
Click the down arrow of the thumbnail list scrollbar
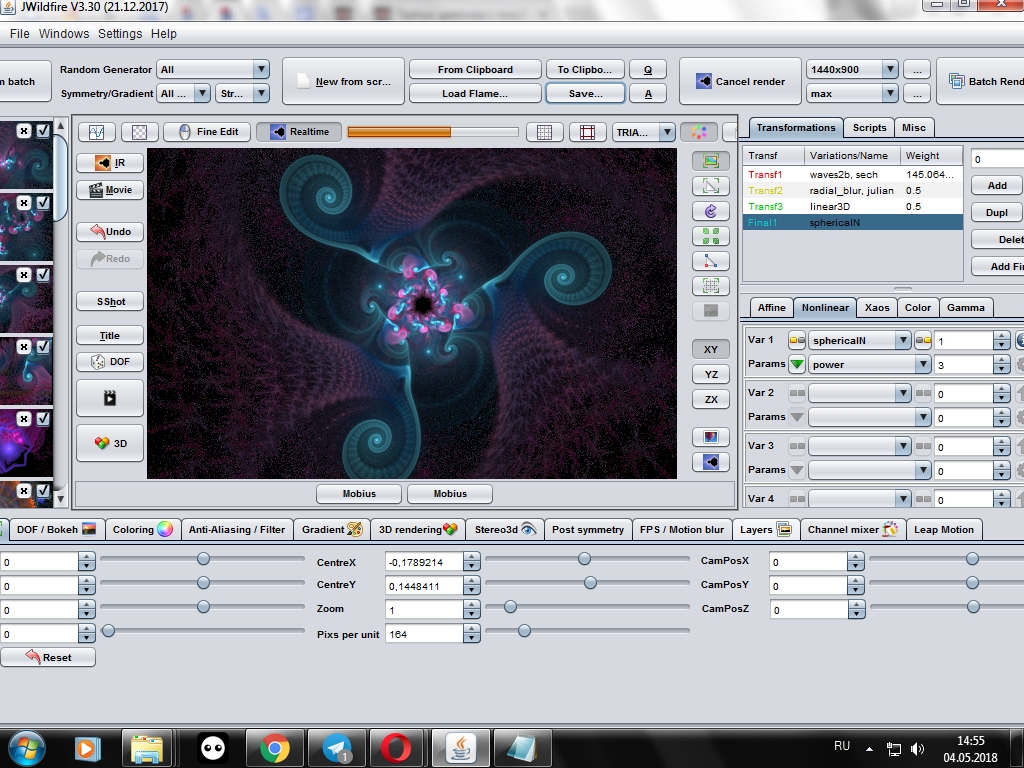coord(60,500)
